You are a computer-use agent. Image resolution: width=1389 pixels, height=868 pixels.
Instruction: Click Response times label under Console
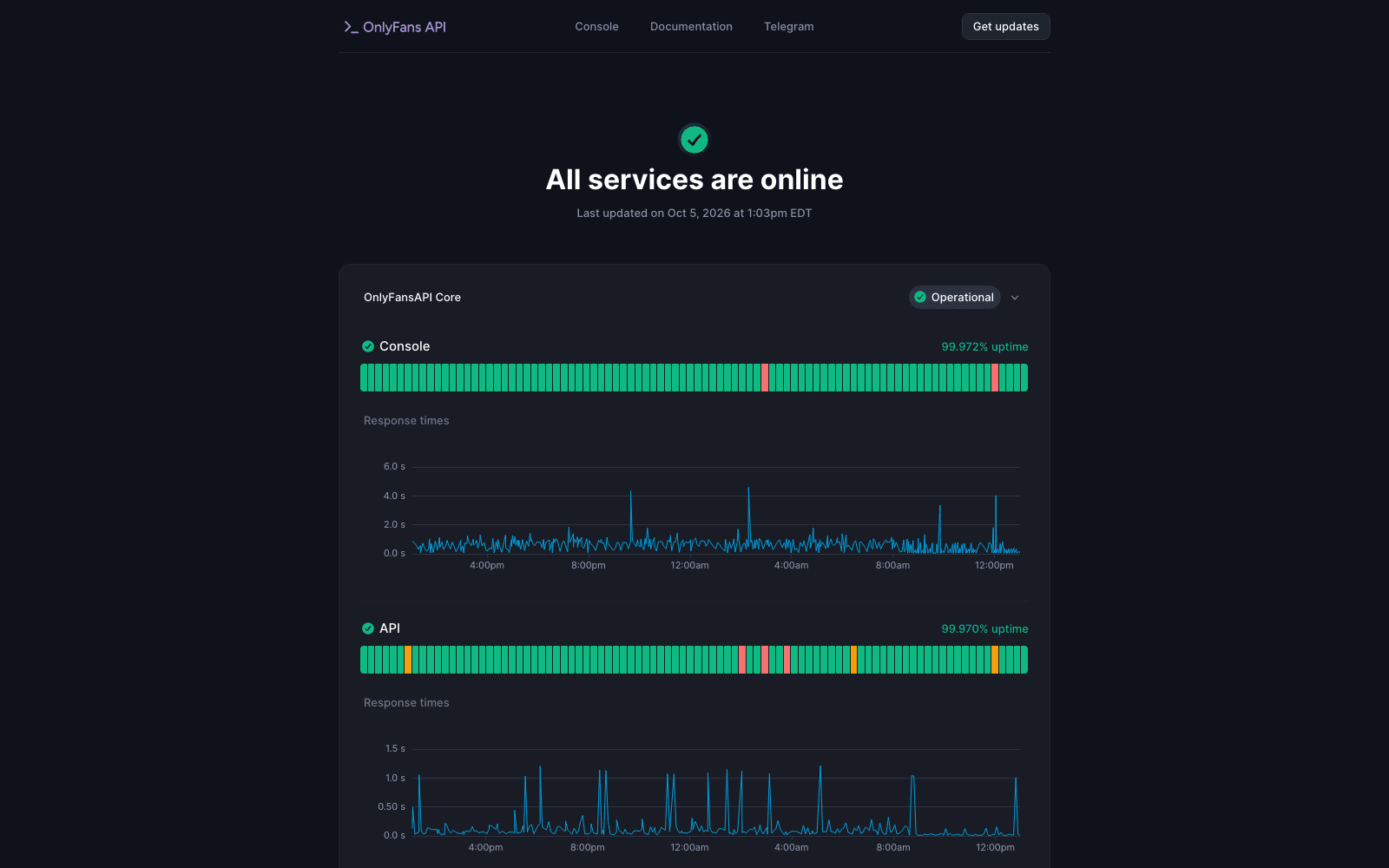point(406,421)
